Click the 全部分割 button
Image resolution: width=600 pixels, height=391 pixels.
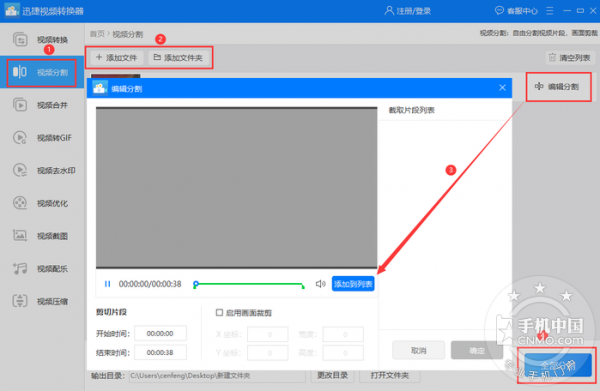pos(558,365)
